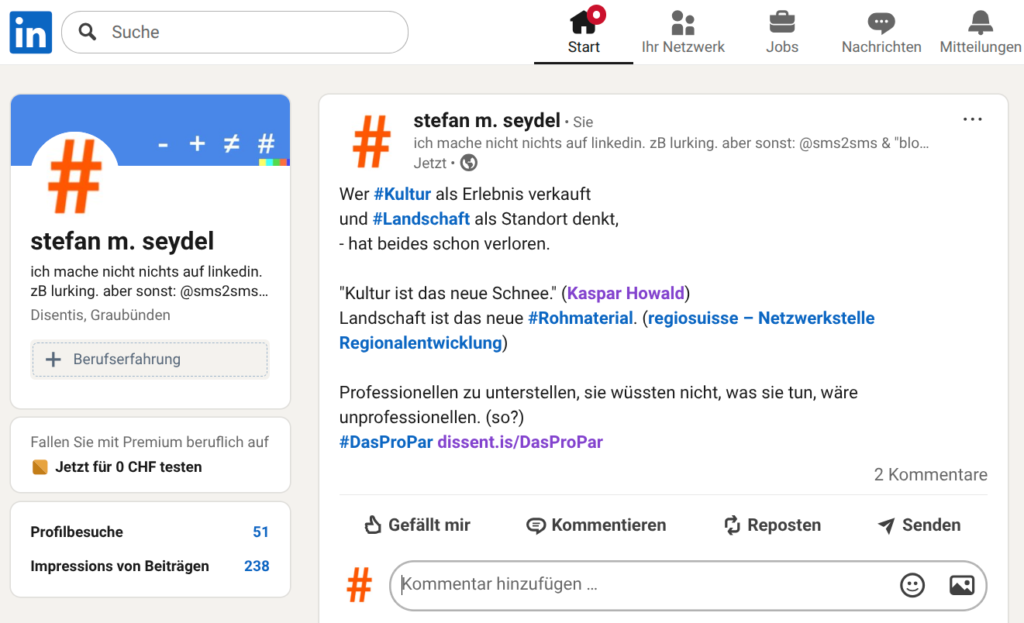Click Jetzt für 0 CHF testen link
This screenshot has width=1024, height=623.
pos(128,467)
